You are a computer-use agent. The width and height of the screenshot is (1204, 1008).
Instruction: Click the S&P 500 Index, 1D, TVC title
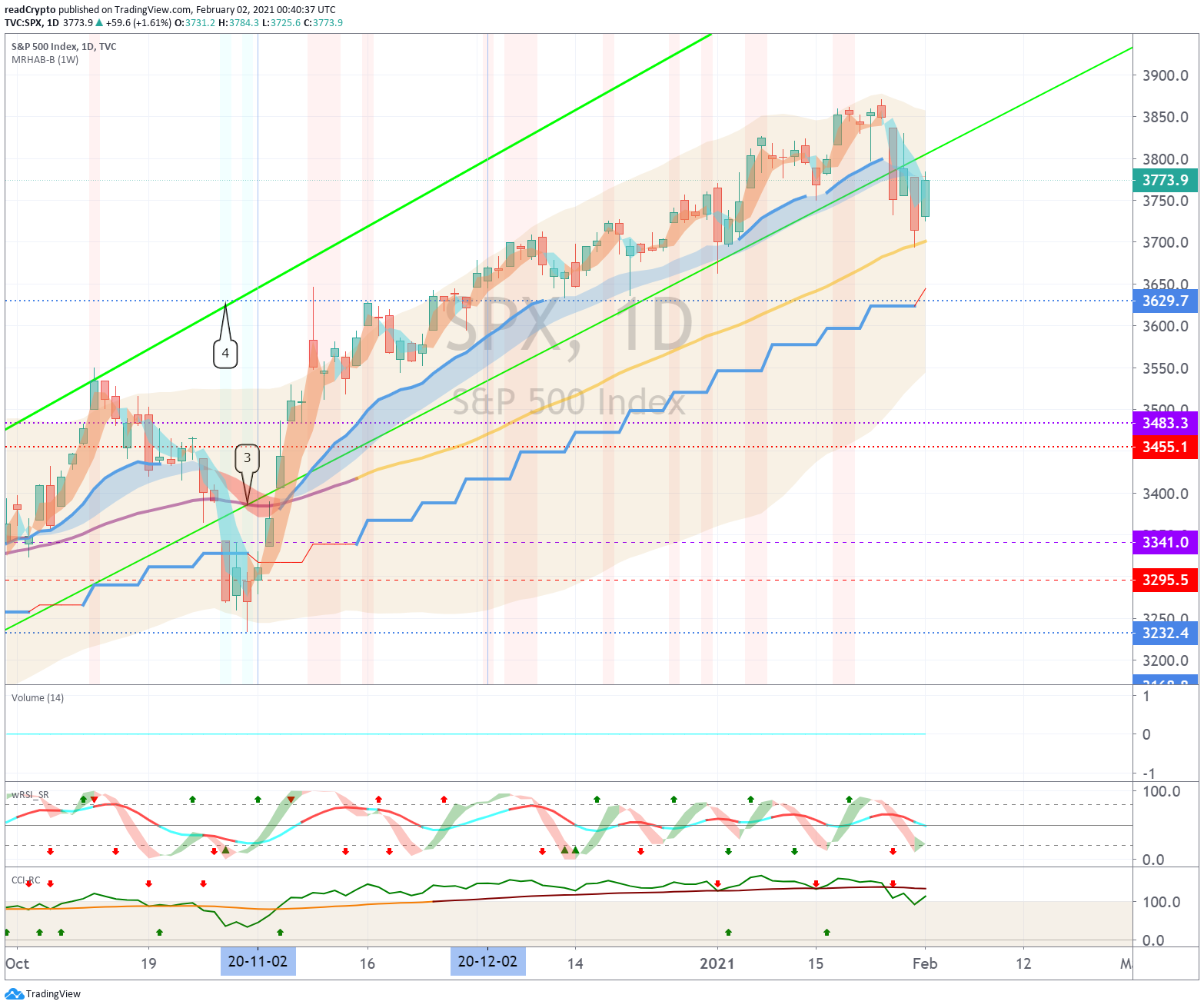tap(64, 46)
